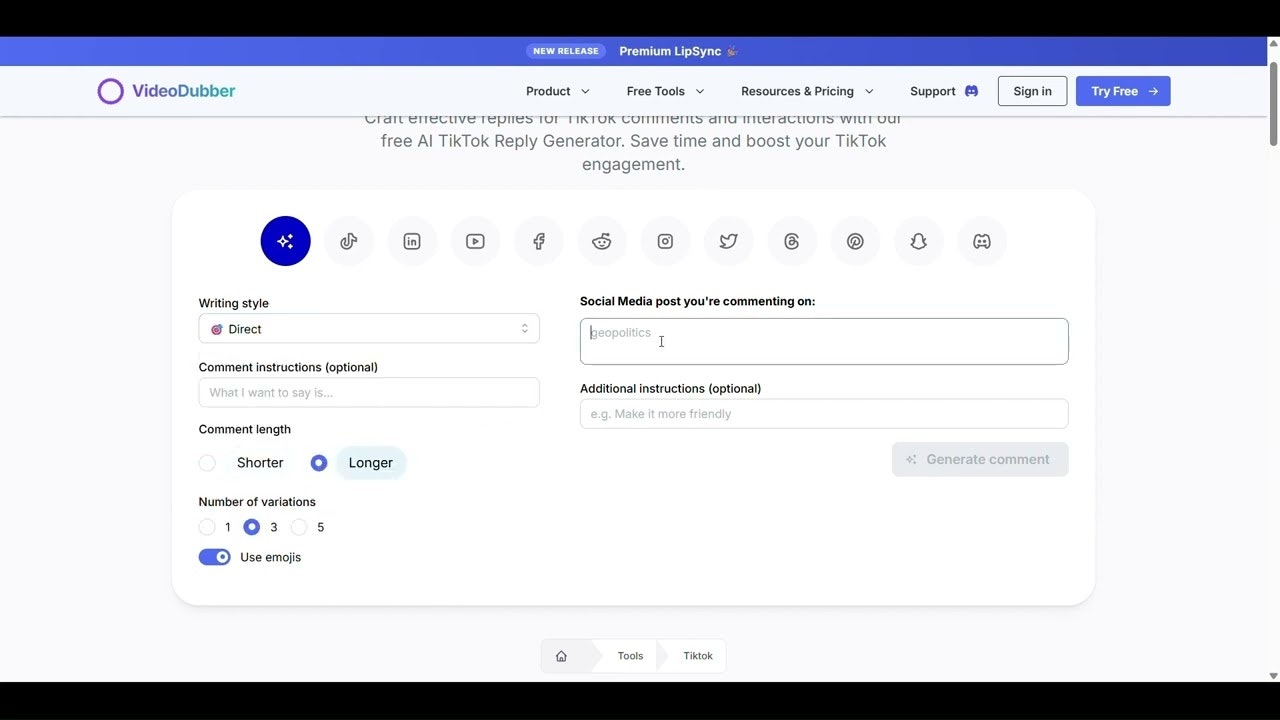Select the Discord platform icon
This screenshot has width=1280, height=720.
point(982,241)
